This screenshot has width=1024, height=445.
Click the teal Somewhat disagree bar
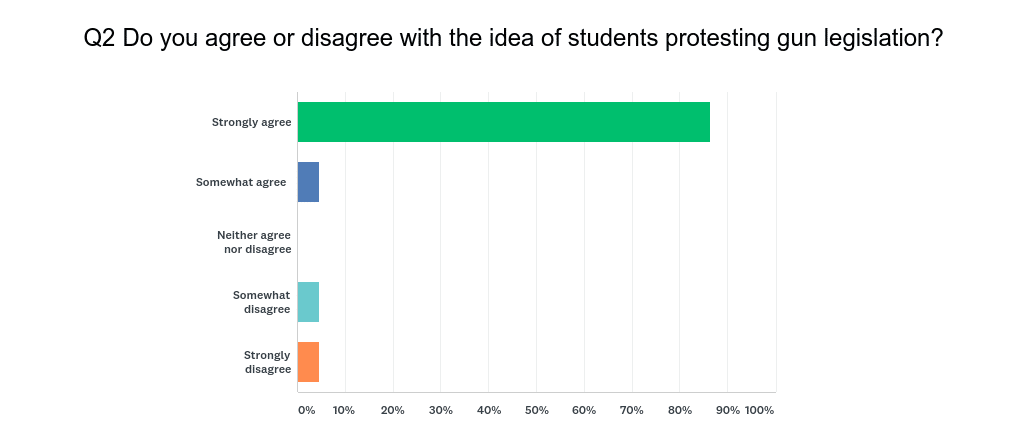[x=309, y=302]
